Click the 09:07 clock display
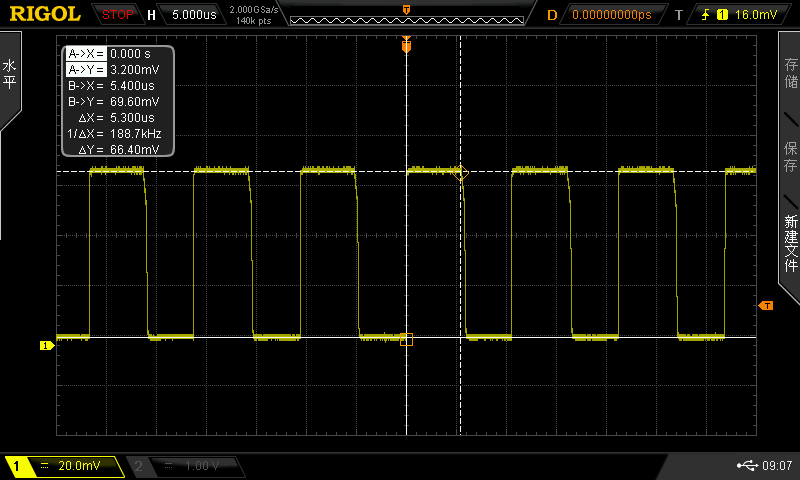 (777, 465)
